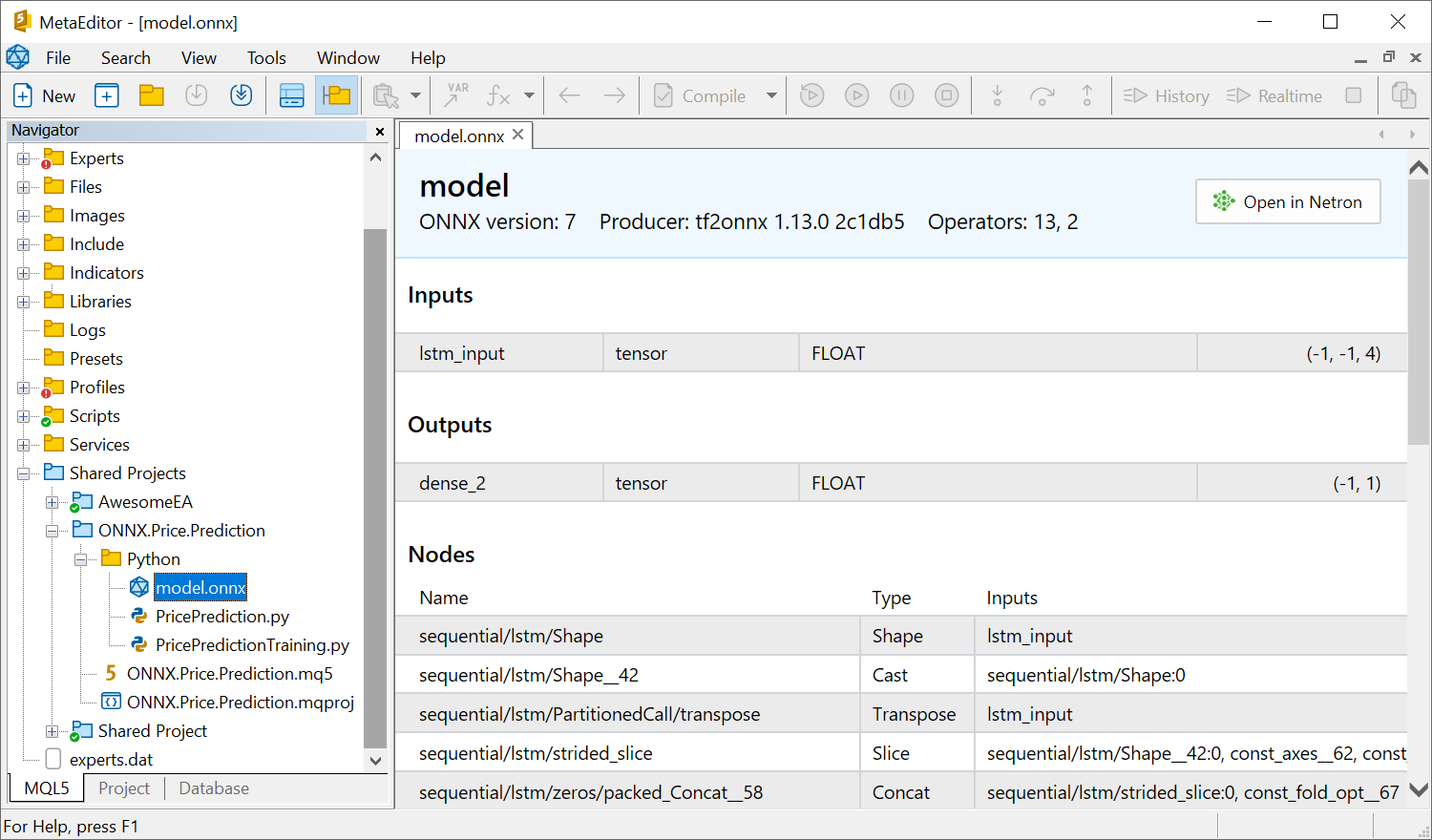Expand the Experts tree node
Viewport: 1432px width, 840px height.
(x=24, y=157)
